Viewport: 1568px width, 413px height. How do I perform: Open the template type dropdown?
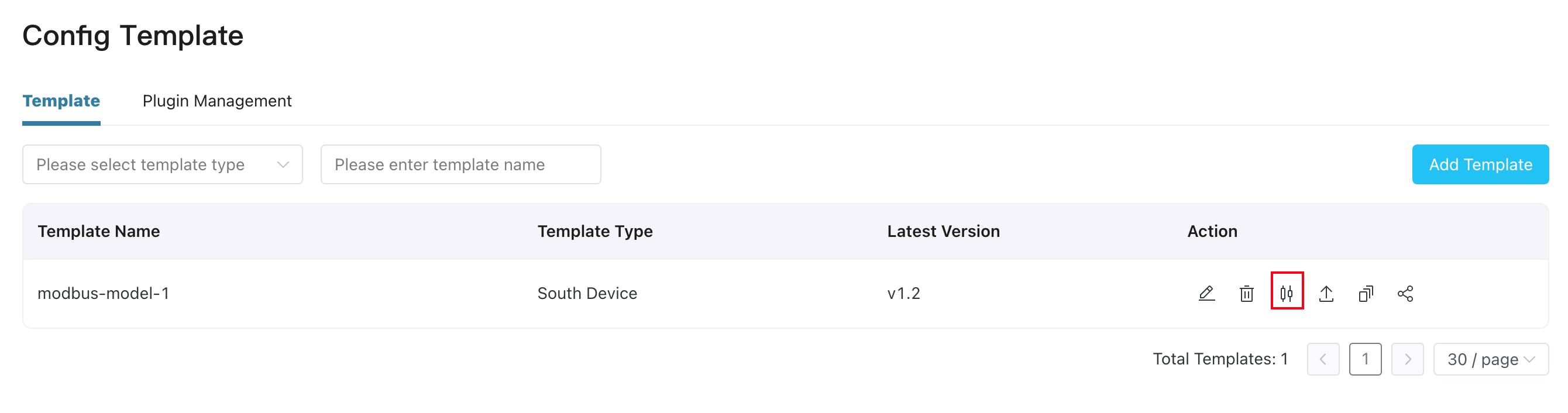click(162, 164)
